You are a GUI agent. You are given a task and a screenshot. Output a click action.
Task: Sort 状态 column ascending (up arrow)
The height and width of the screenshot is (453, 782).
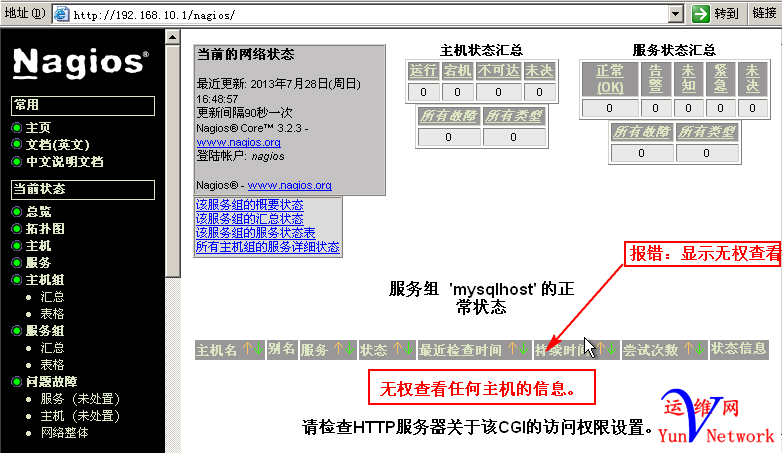pyautogui.click(x=397, y=349)
